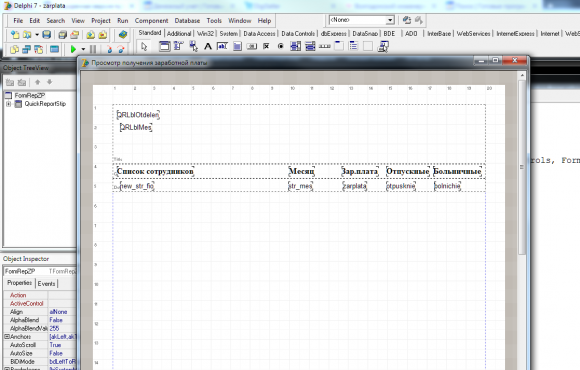Image resolution: width=580 pixels, height=370 pixels.
Task: Select the QRLblOtdelen label on report
Action: coord(138,115)
